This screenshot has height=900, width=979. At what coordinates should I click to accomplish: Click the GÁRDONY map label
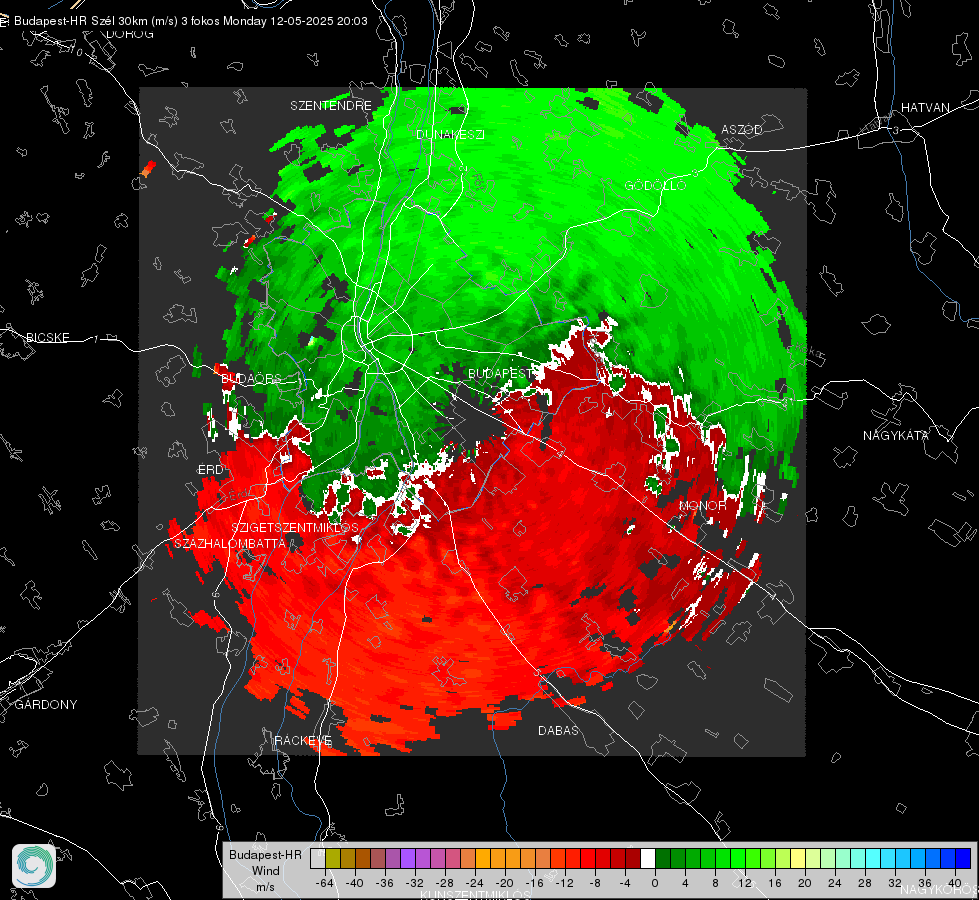click(46, 705)
